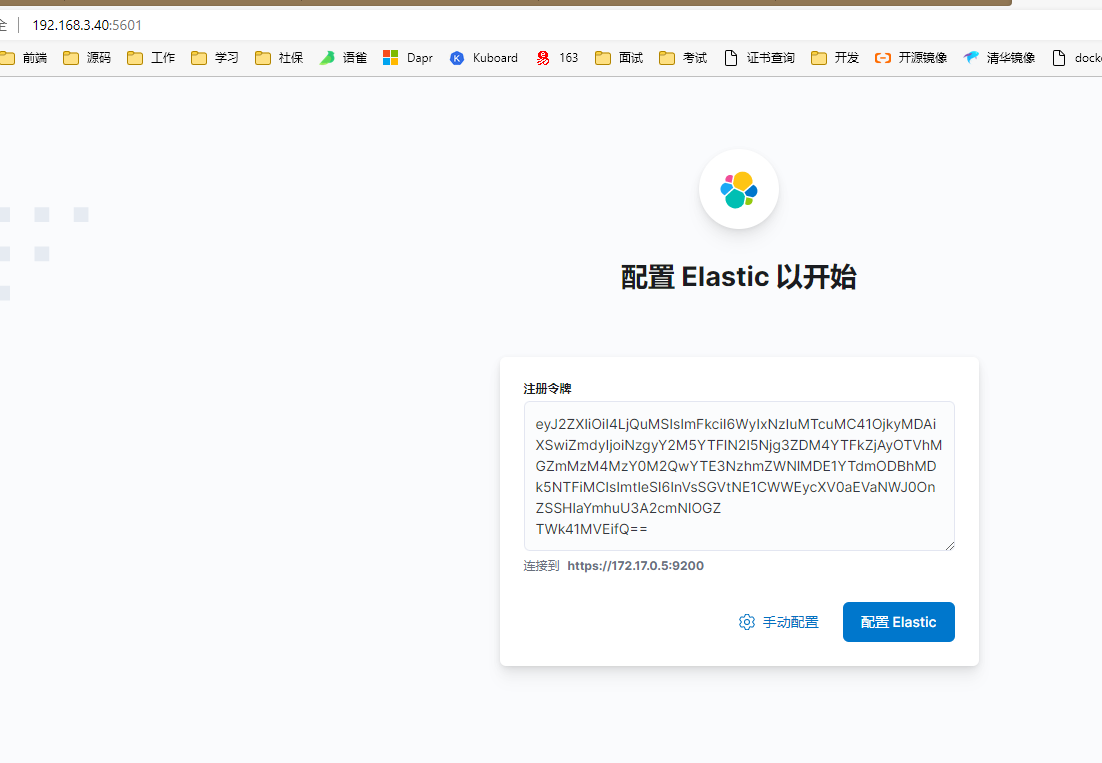Click the textarea resize handle corner
This screenshot has width=1102, height=763.
[x=949, y=545]
